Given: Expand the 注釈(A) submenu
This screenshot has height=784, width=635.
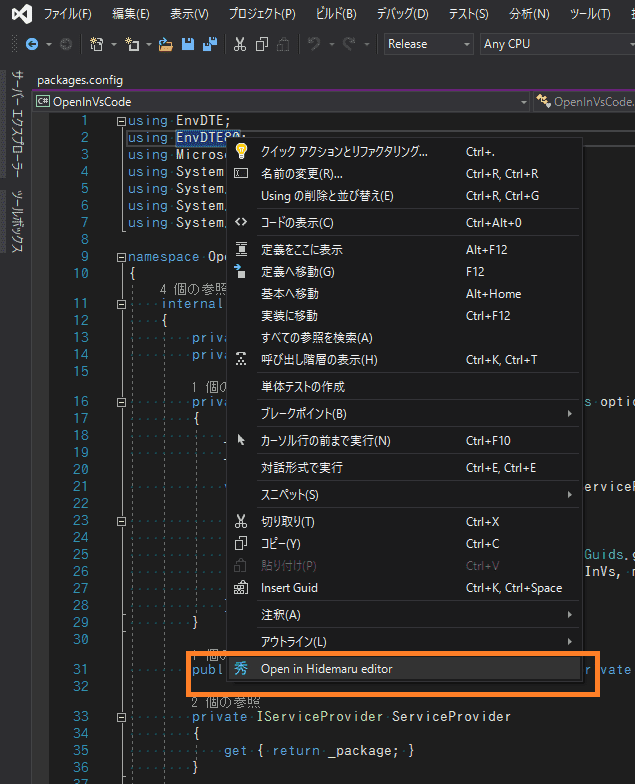Looking at the screenshot, I should [x=570, y=614].
